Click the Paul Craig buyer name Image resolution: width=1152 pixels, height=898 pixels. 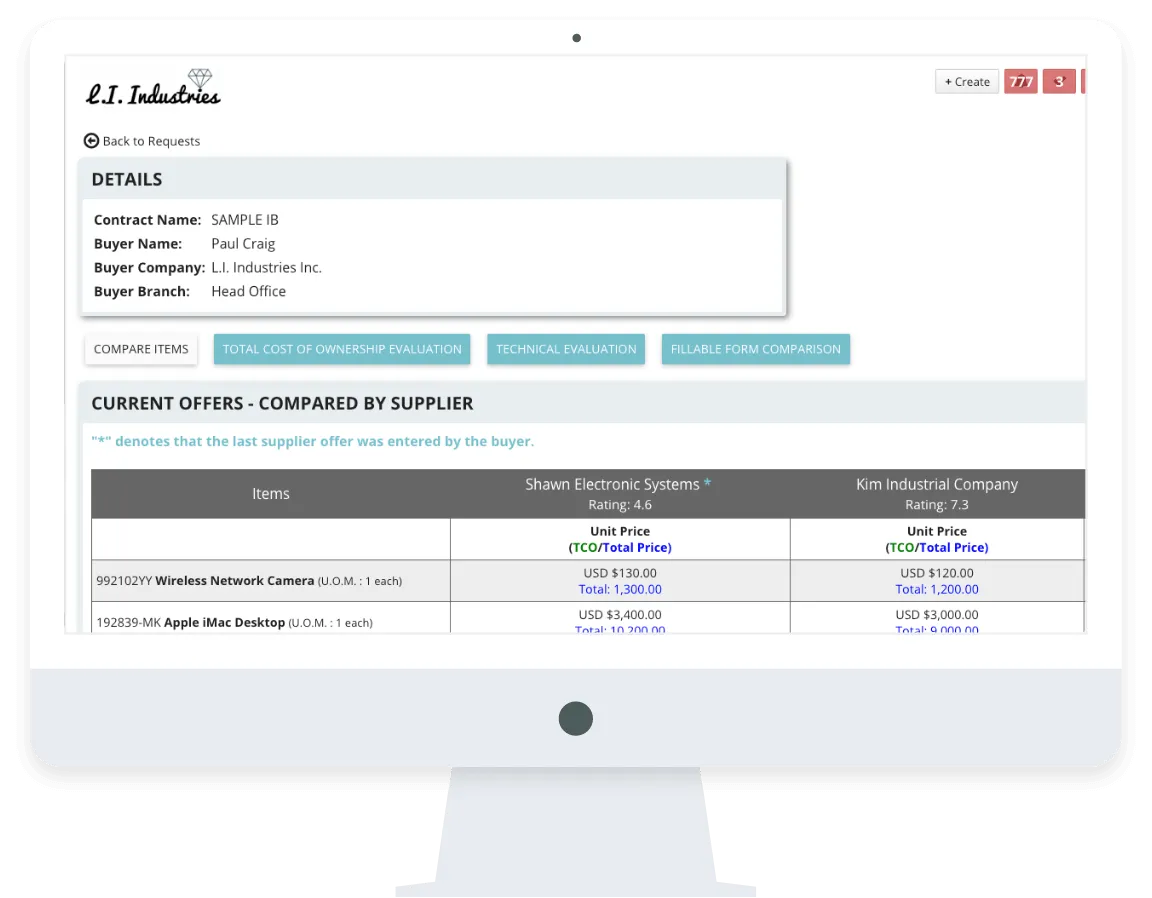243,243
